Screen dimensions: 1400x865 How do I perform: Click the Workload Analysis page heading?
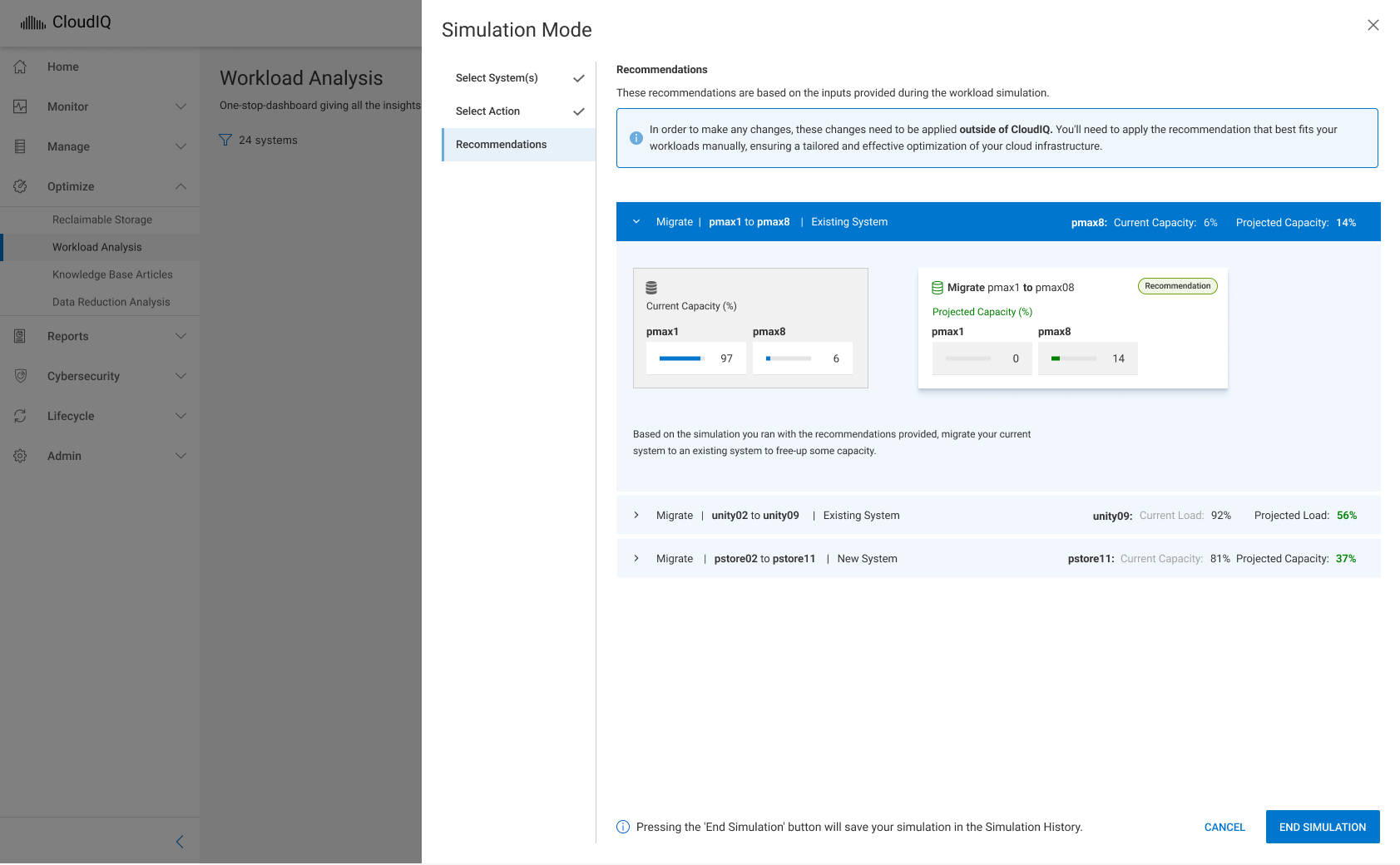click(x=301, y=78)
